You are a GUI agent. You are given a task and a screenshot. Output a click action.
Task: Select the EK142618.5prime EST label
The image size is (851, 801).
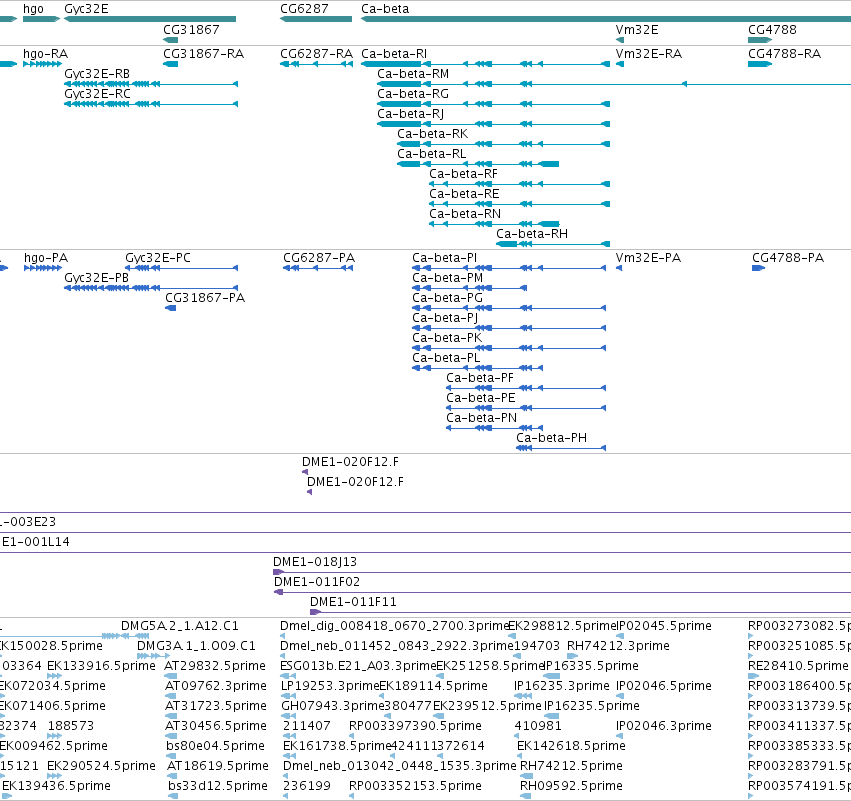tap(571, 746)
